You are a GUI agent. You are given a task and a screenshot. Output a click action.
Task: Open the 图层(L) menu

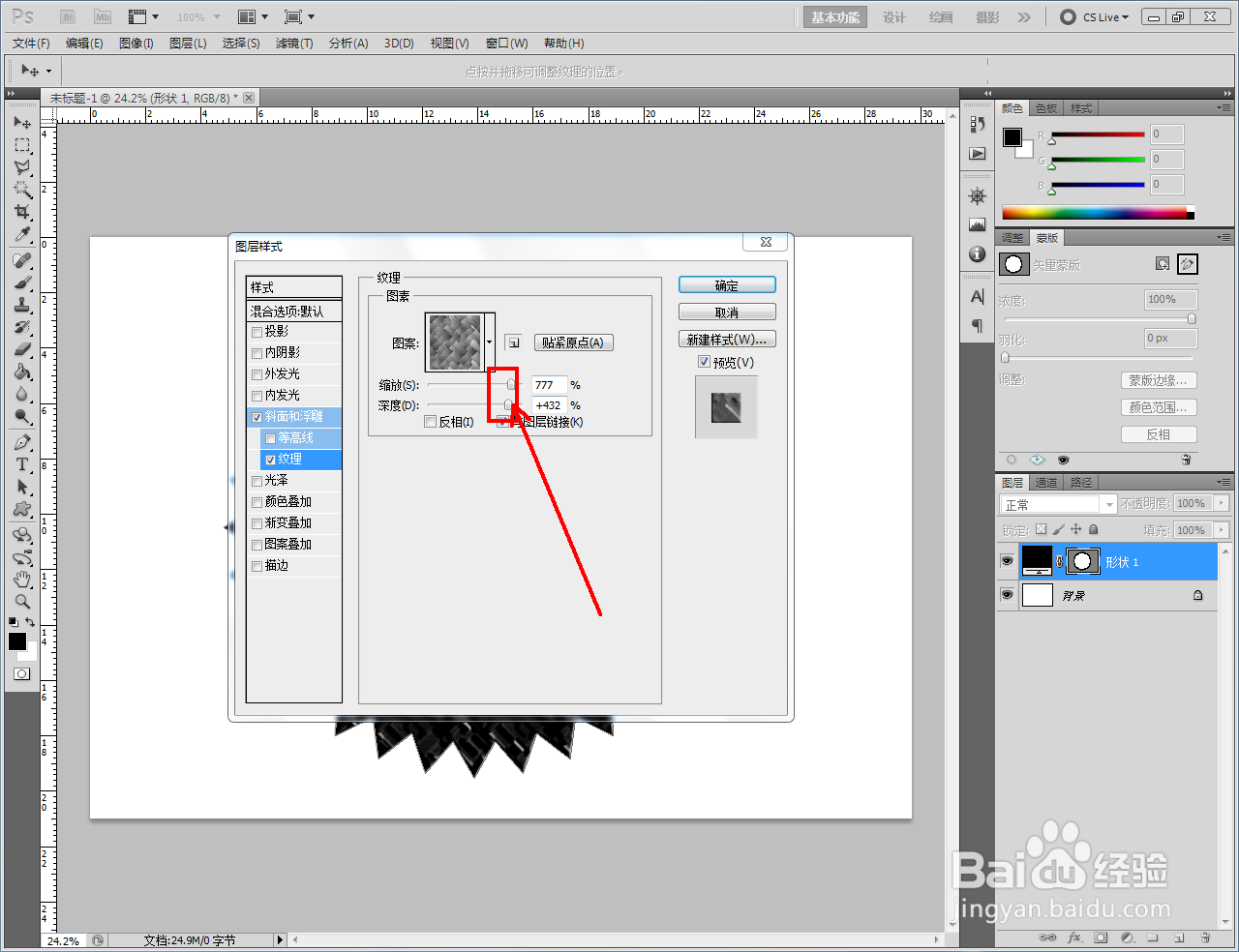pos(188,44)
